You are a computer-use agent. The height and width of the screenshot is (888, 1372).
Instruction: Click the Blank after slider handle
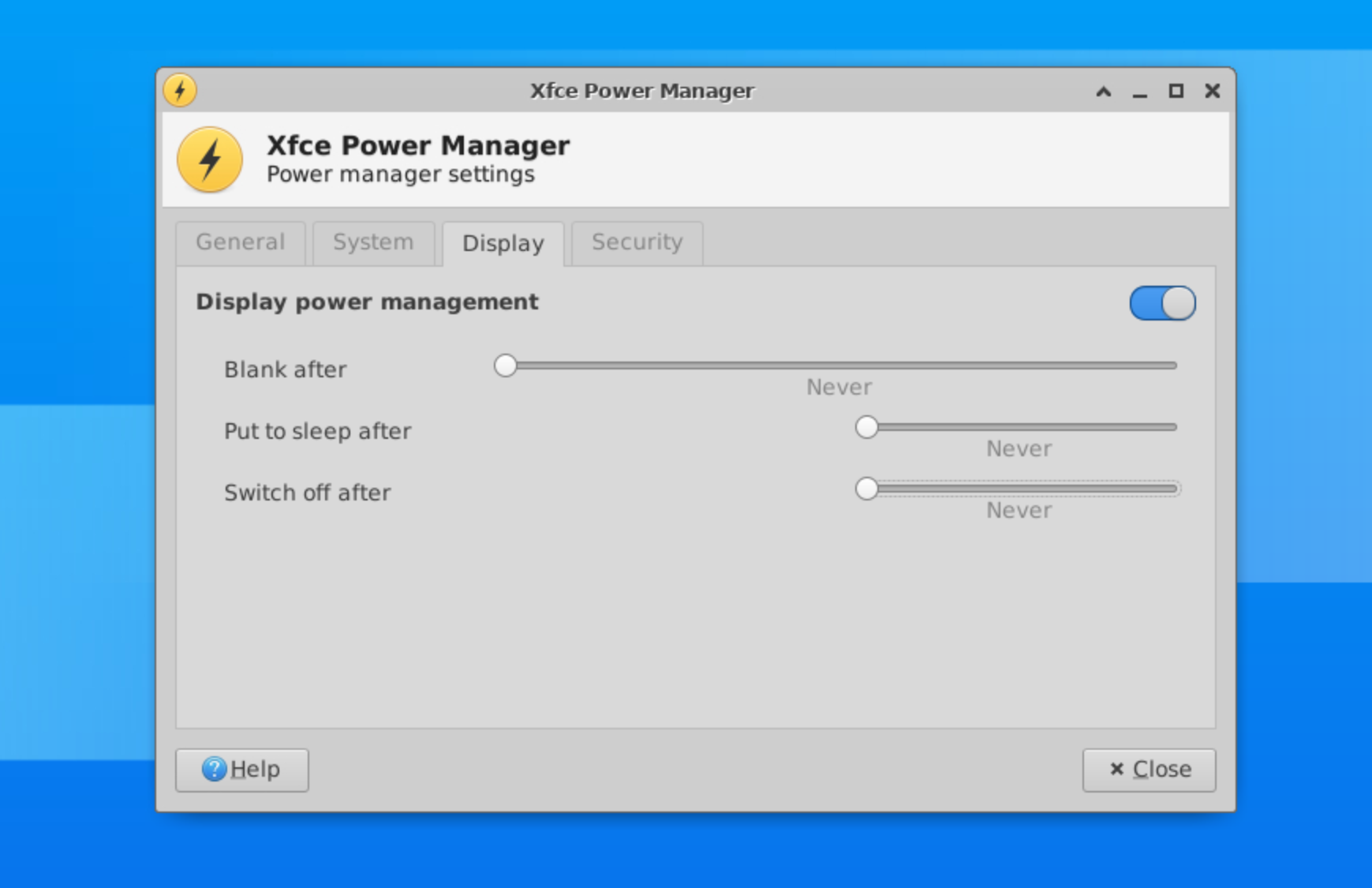[x=506, y=365]
